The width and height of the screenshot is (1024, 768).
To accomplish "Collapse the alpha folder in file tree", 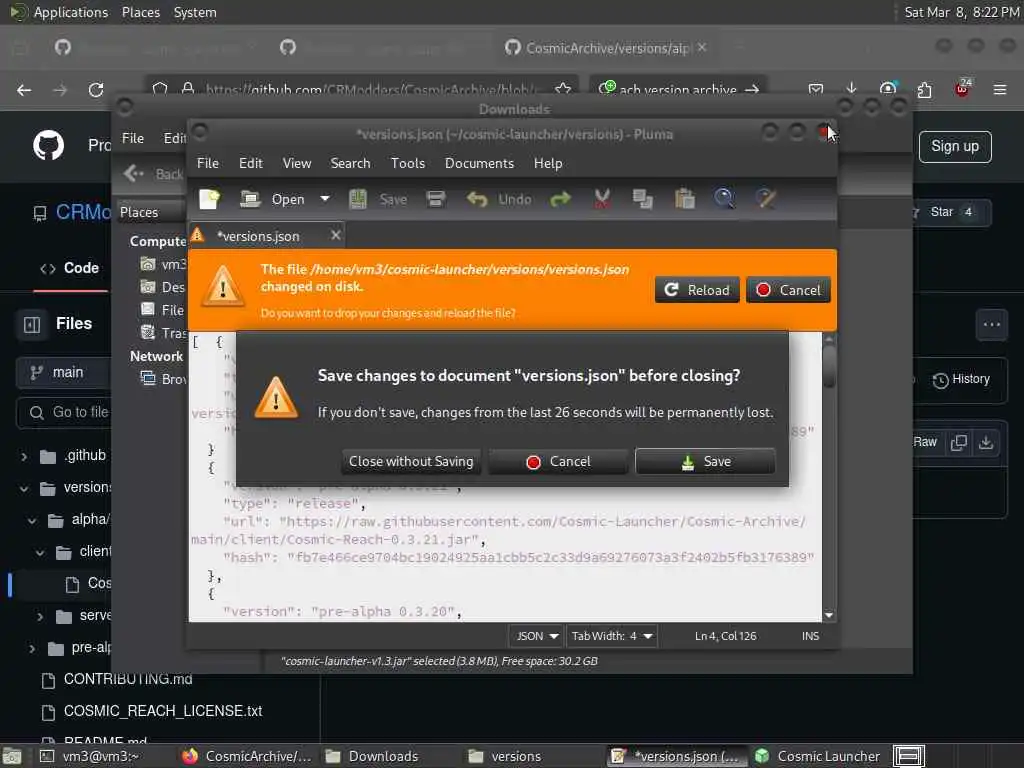I will click(x=32, y=520).
